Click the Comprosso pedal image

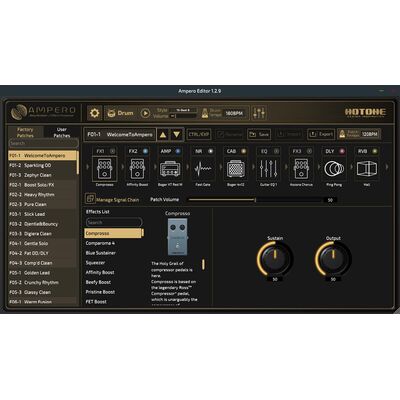tap(177, 237)
